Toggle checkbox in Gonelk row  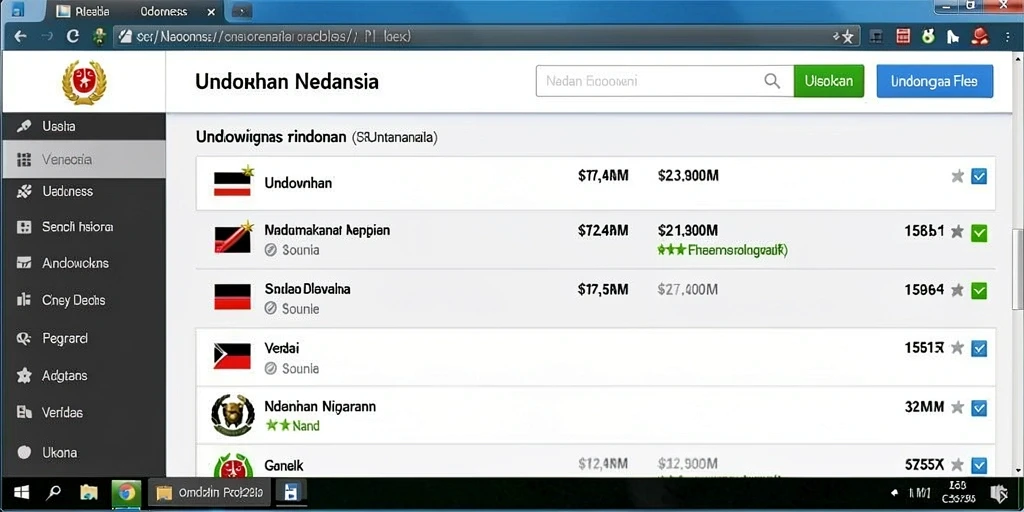[x=979, y=465]
